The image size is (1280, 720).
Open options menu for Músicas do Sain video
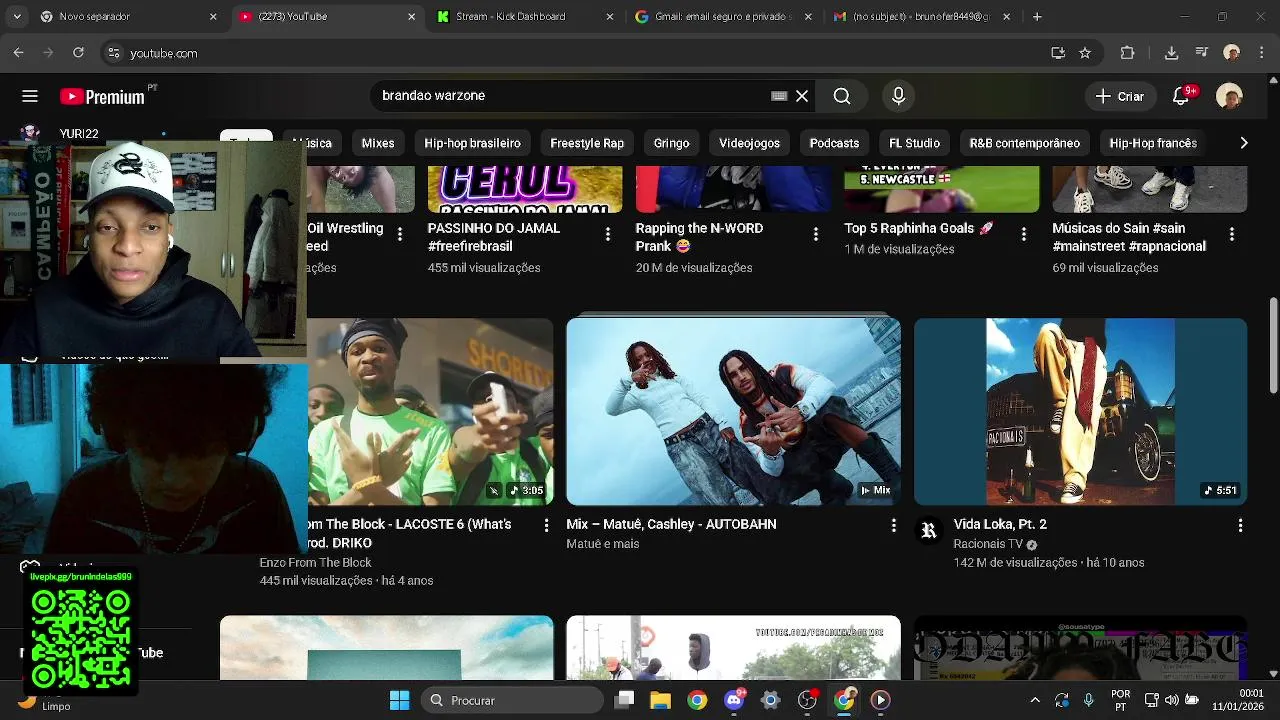point(1231,234)
